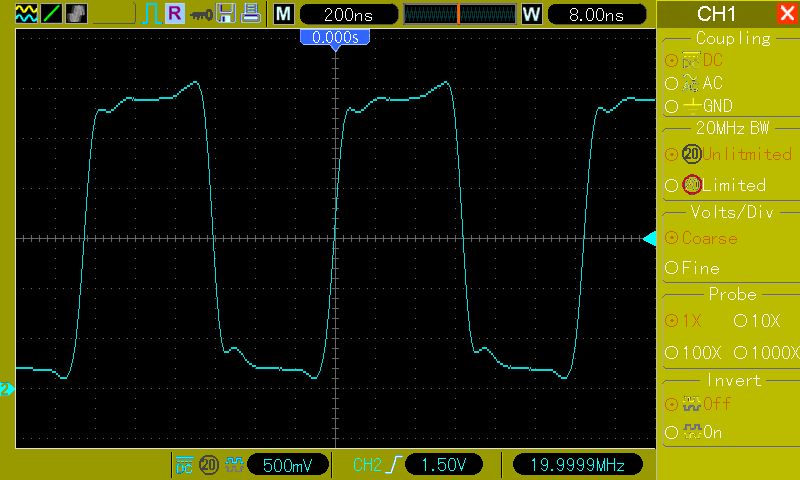Click the 200ns main timebase value
800x480 pixels.
click(x=349, y=14)
